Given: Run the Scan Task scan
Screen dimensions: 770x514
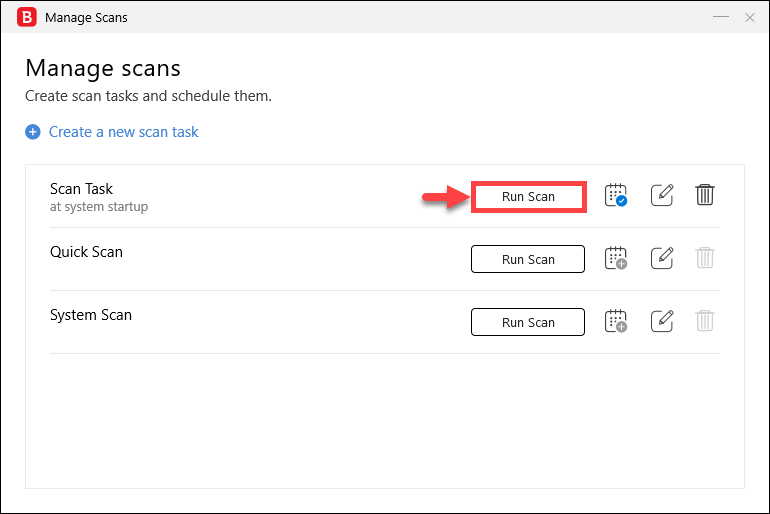Looking at the screenshot, I should pos(528,196).
